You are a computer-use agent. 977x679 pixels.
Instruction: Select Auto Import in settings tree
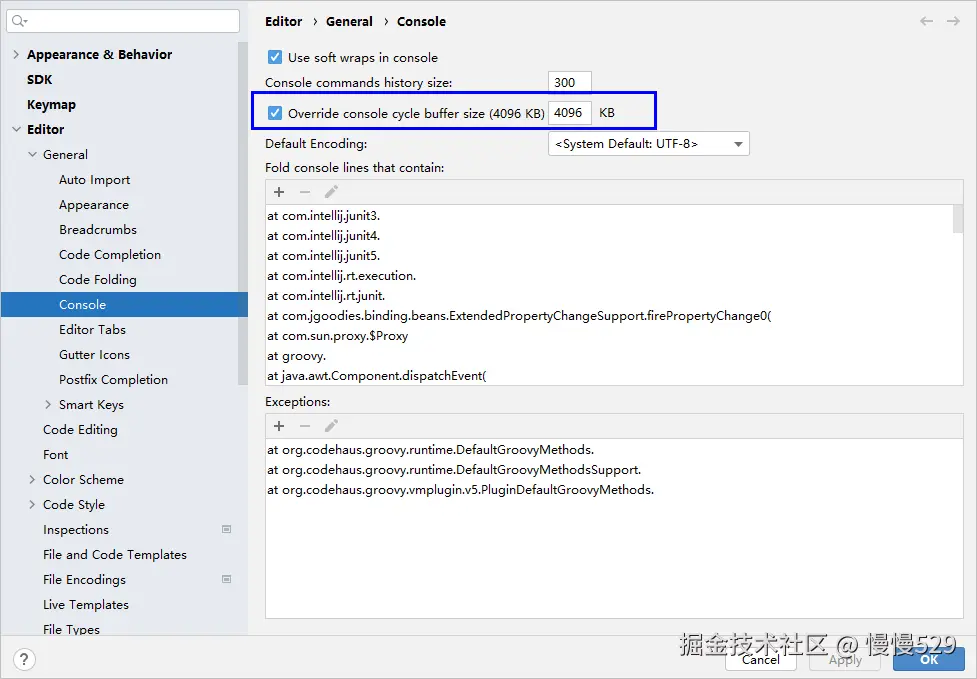pos(95,180)
